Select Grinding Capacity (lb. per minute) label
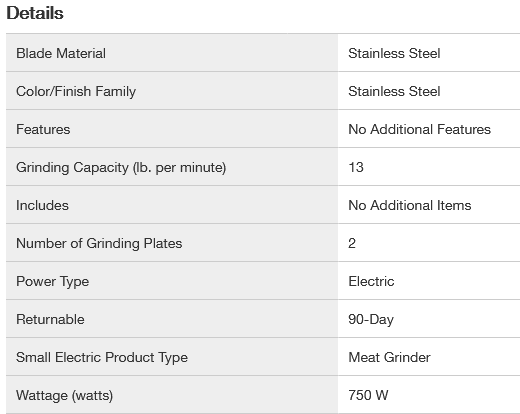This screenshot has width=520, height=414. 121,168
